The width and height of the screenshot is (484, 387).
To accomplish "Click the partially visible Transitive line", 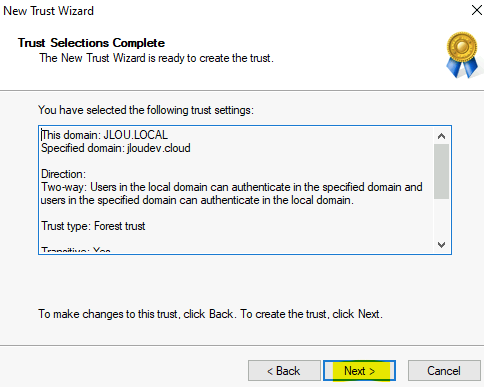I will click(x=76, y=250).
